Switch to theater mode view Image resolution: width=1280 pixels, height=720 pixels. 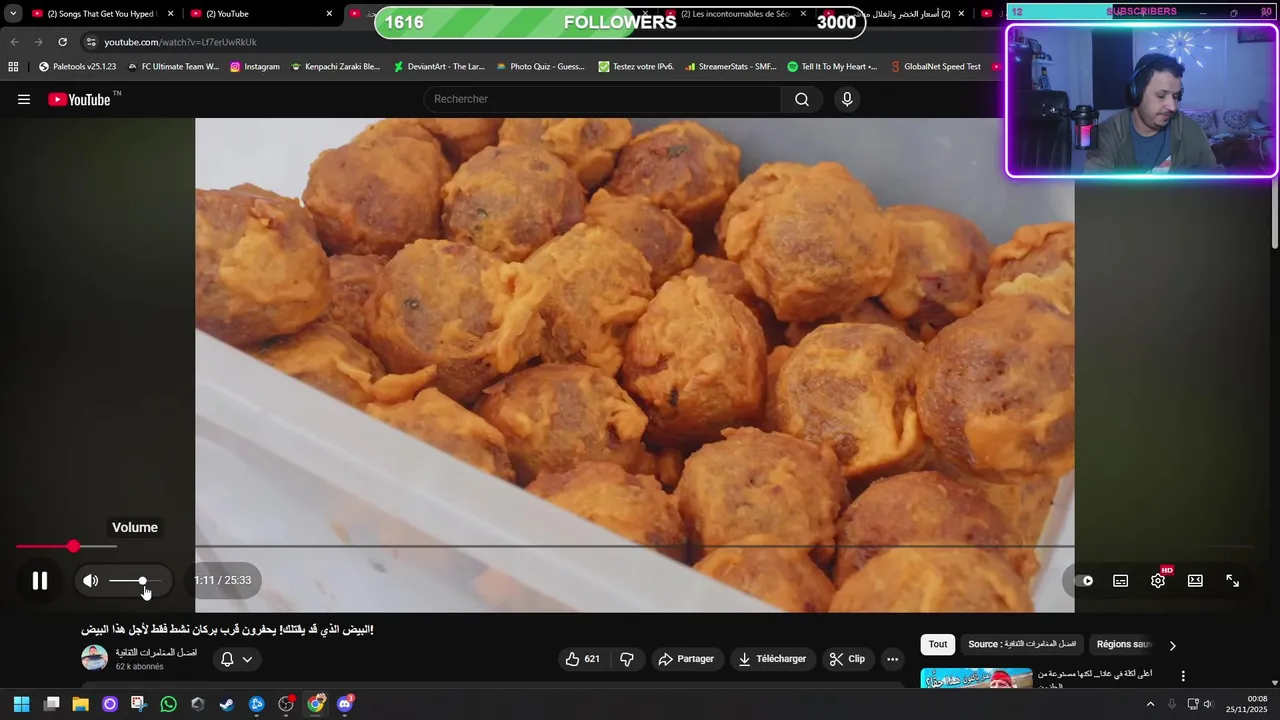[1195, 580]
